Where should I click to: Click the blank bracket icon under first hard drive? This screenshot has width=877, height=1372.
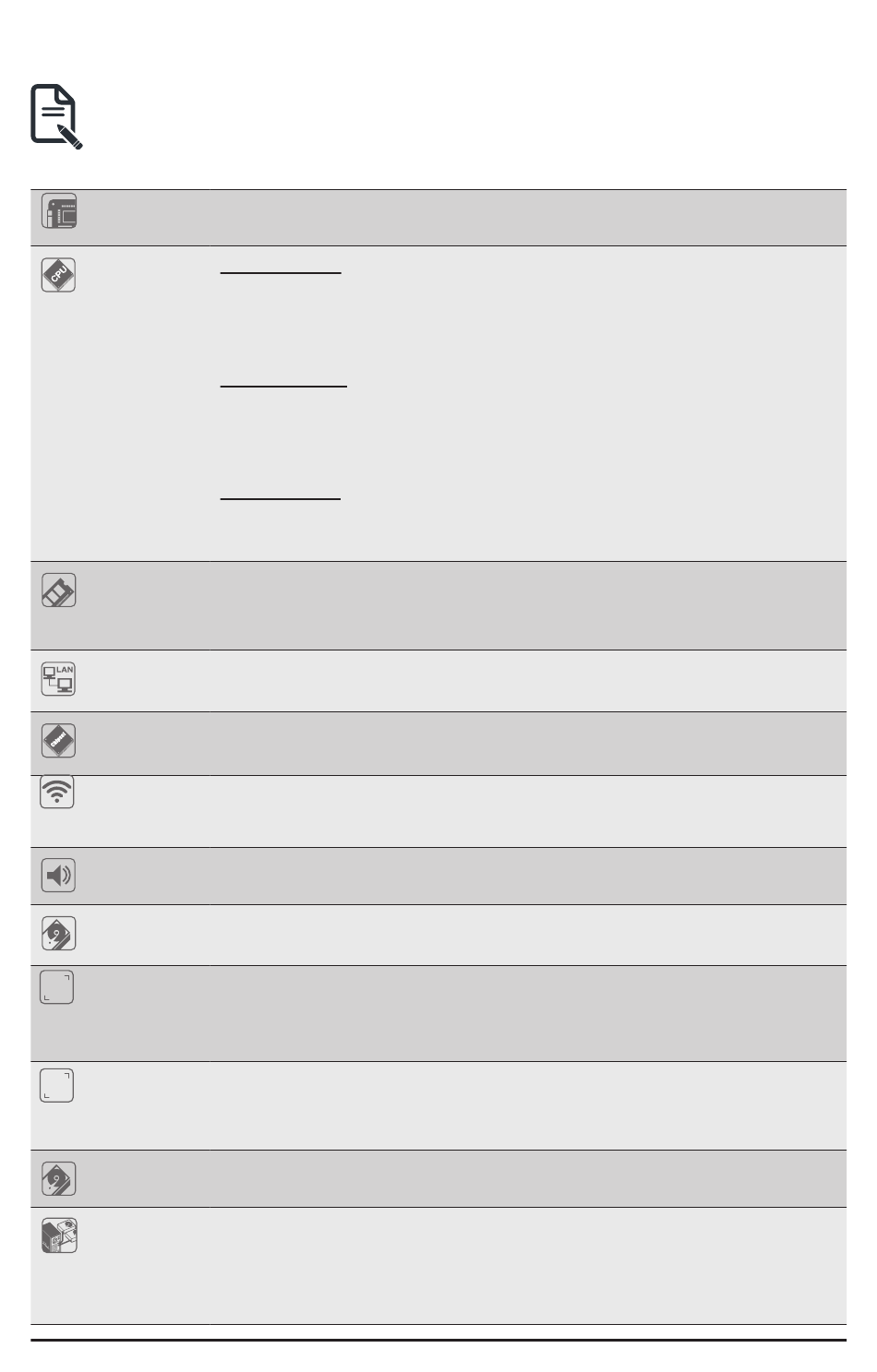point(56,987)
